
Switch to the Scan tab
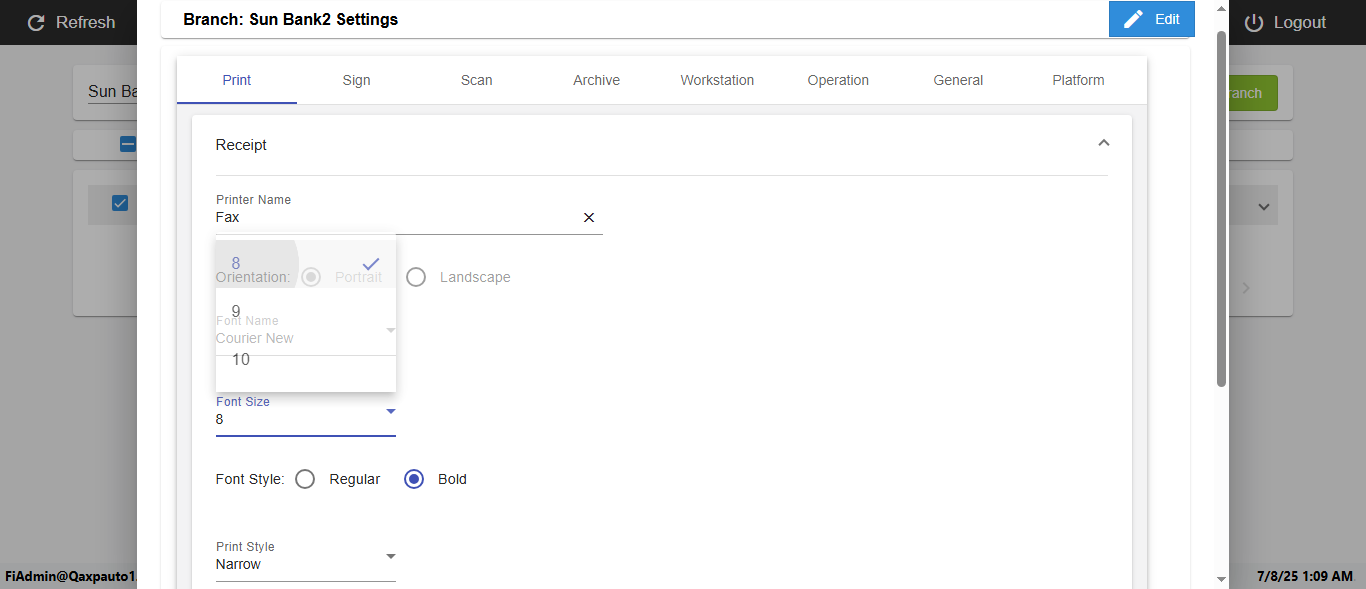point(476,80)
